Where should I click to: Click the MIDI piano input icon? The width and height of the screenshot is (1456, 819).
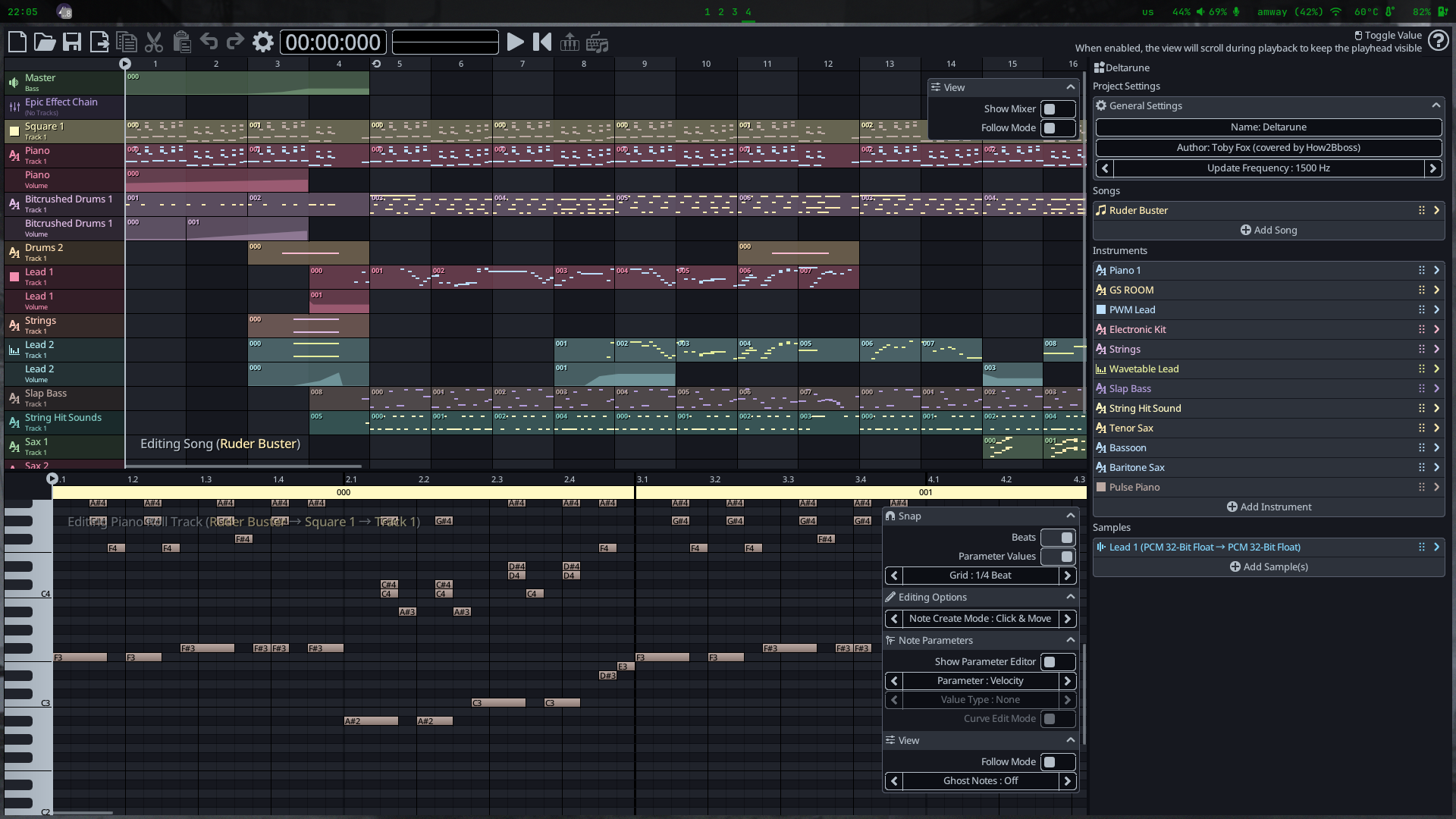pyautogui.click(x=570, y=42)
